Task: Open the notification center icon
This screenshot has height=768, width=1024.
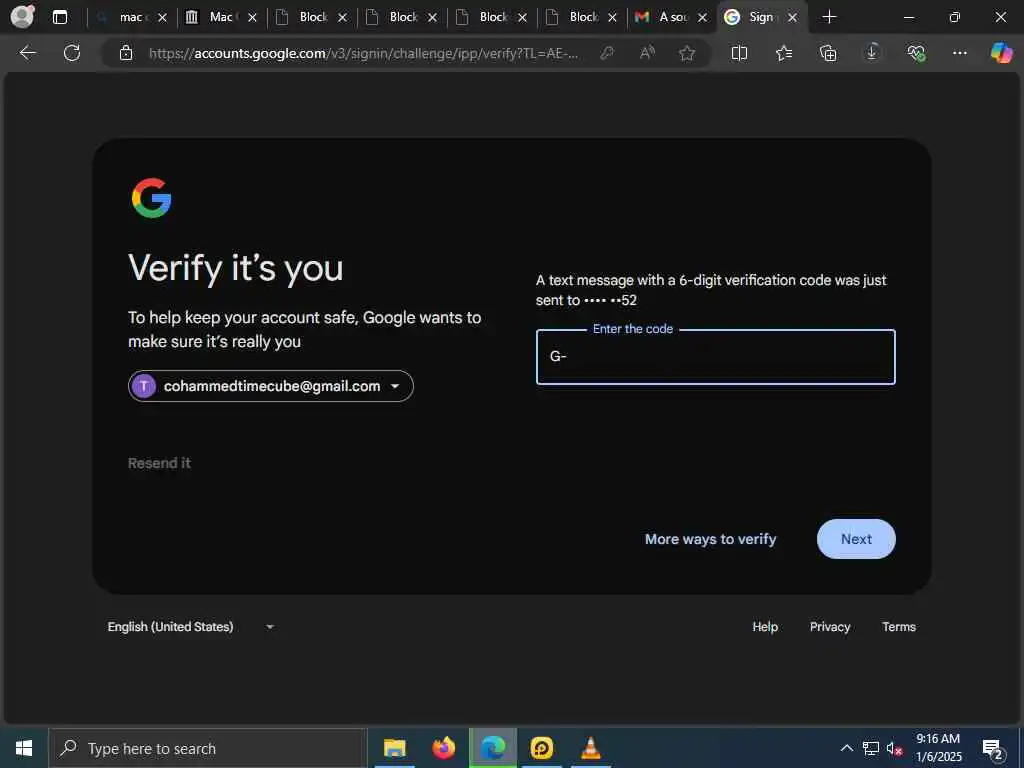Action: pyautogui.click(x=993, y=749)
